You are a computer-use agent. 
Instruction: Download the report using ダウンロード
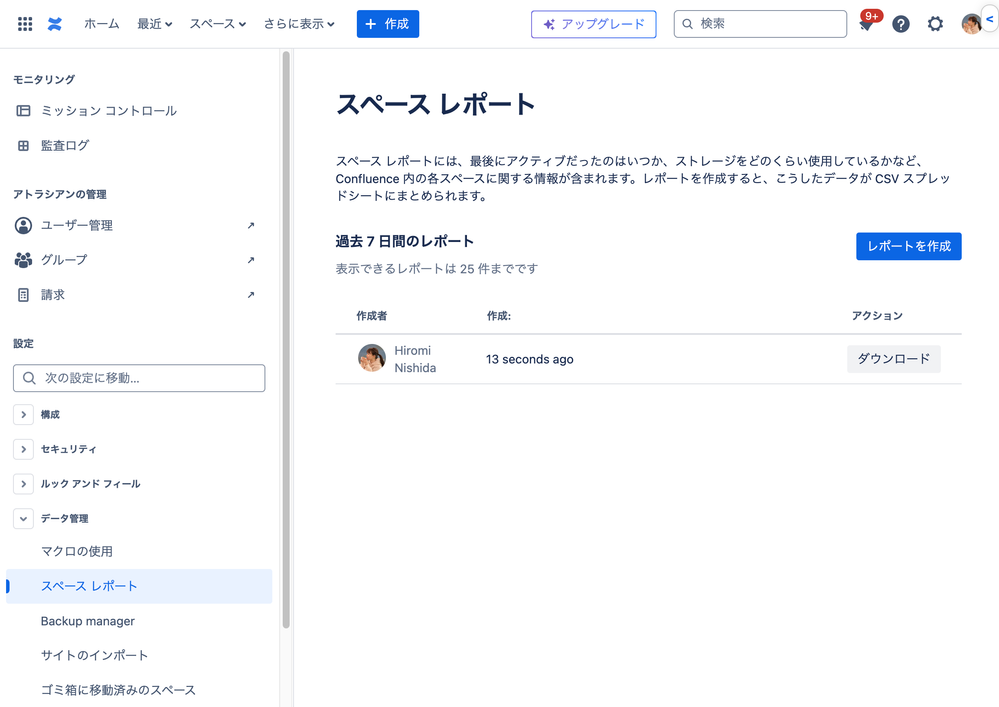coord(893,358)
